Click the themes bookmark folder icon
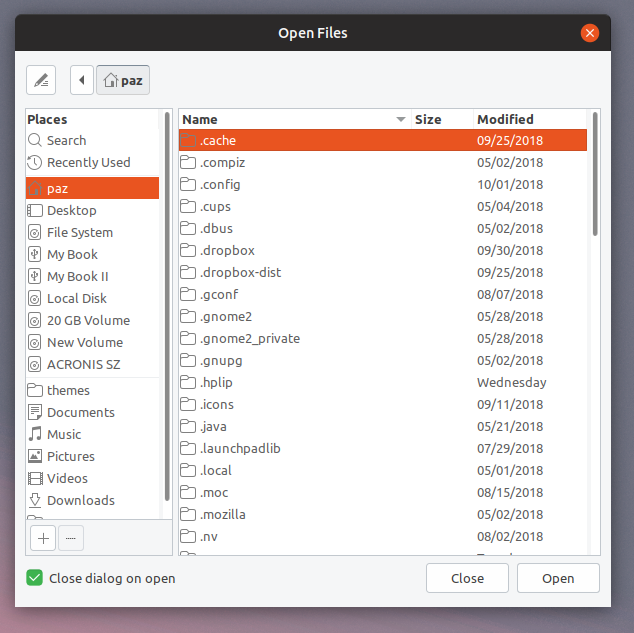This screenshot has height=633, width=634. click(35, 390)
